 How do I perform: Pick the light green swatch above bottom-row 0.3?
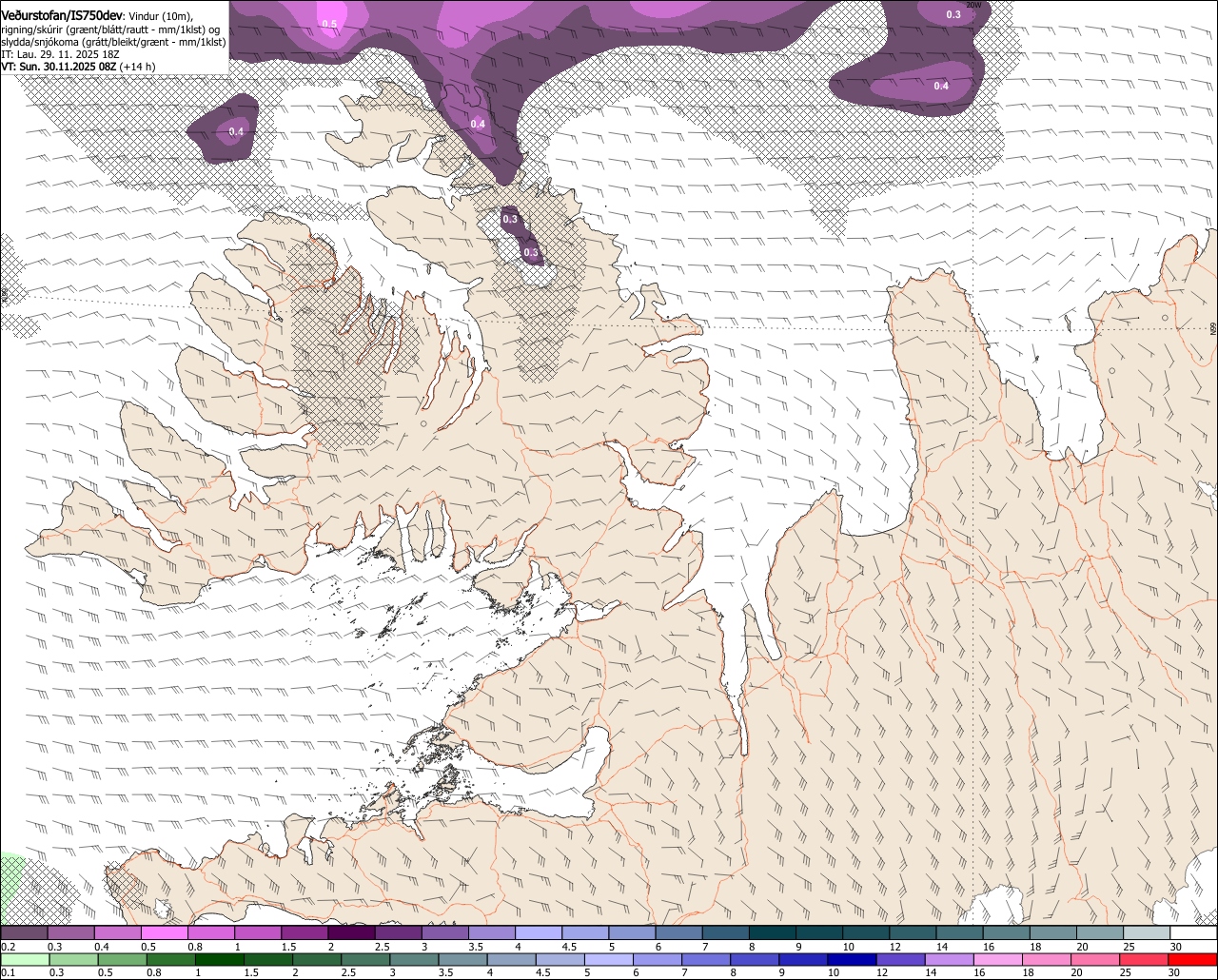tap(73, 959)
